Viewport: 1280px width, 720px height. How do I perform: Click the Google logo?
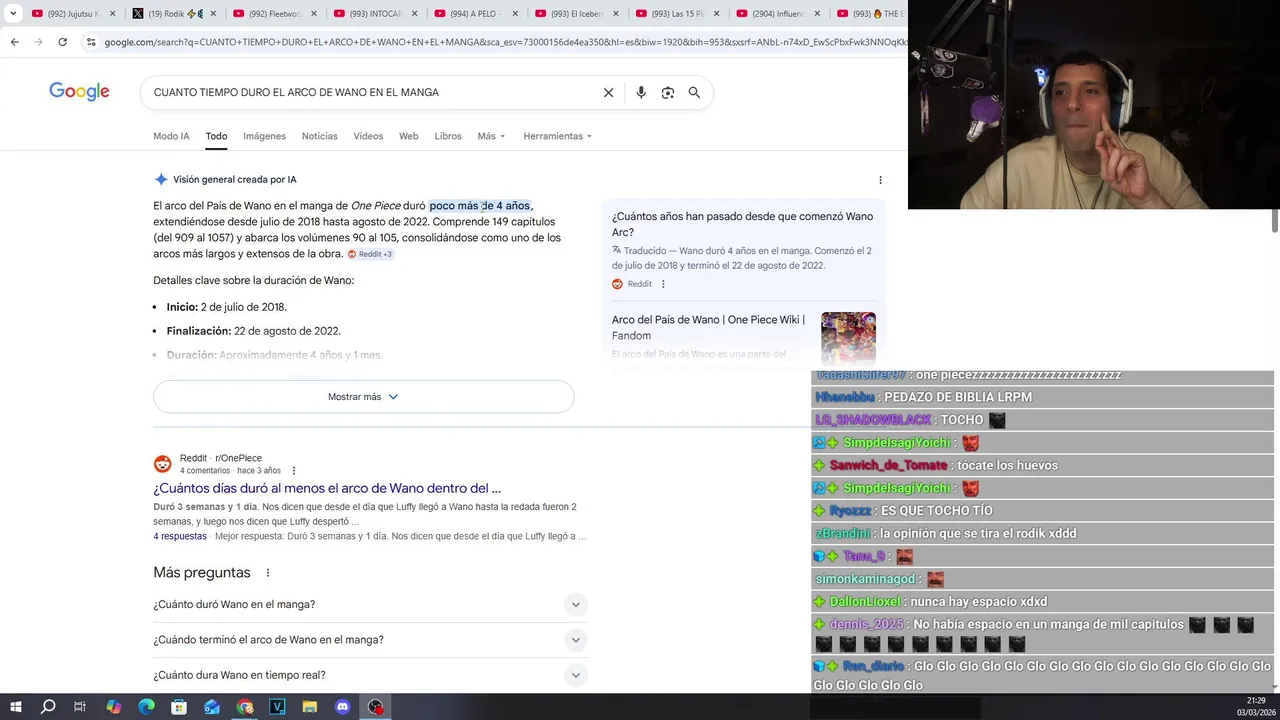click(79, 92)
